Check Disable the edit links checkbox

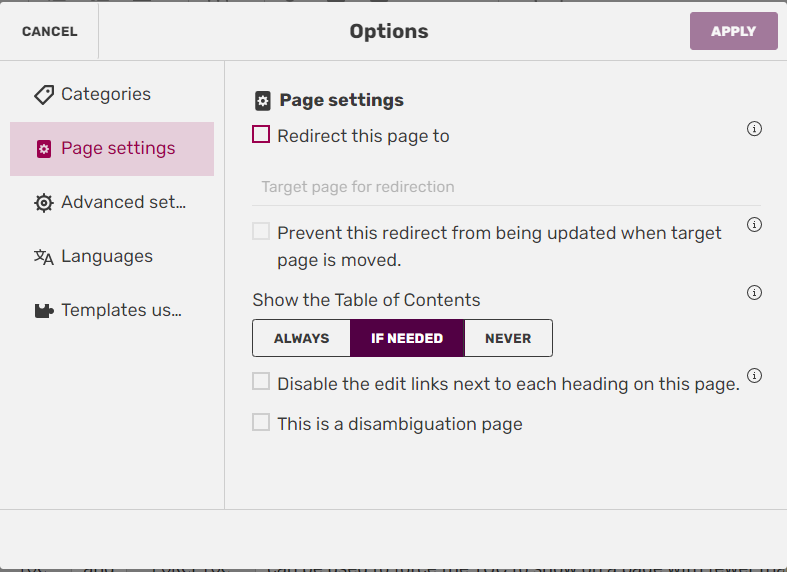click(261, 381)
